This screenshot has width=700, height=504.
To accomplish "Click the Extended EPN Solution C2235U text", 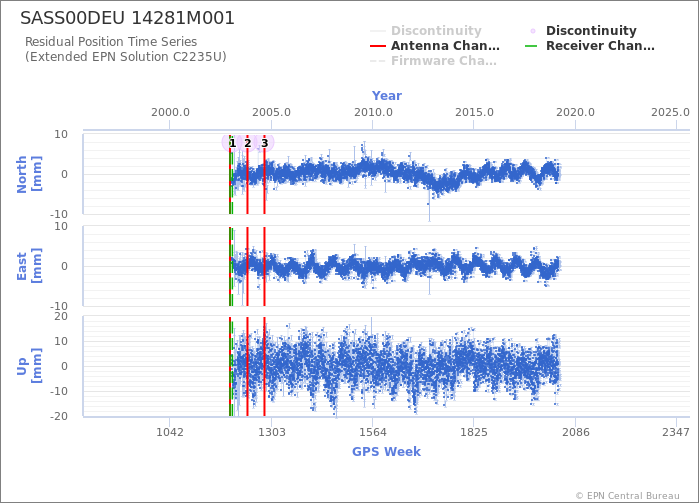I will point(125,57).
